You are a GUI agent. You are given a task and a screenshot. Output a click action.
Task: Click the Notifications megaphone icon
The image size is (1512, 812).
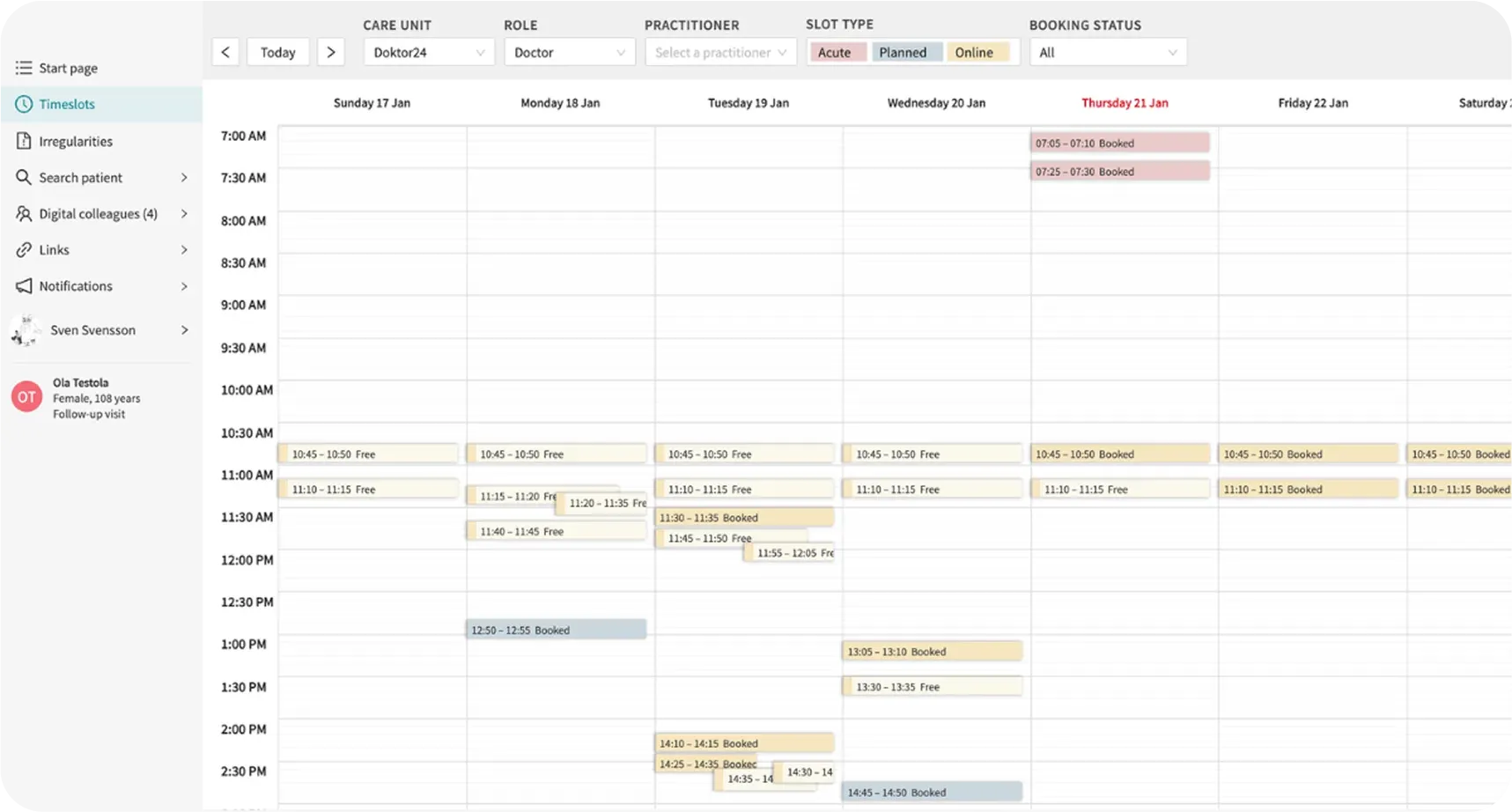point(24,286)
